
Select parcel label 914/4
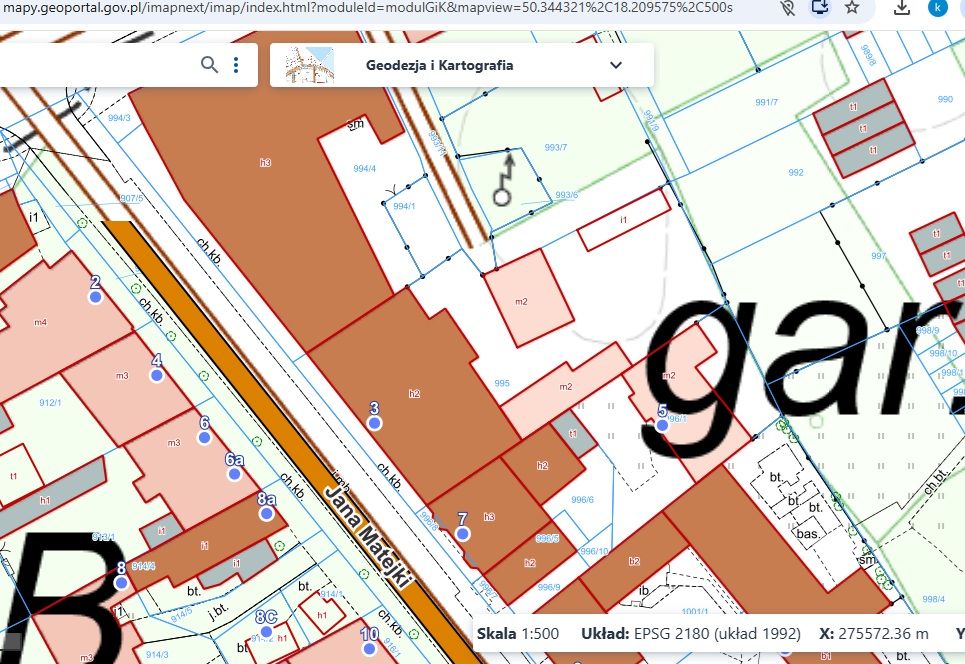click(x=143, y=566)
